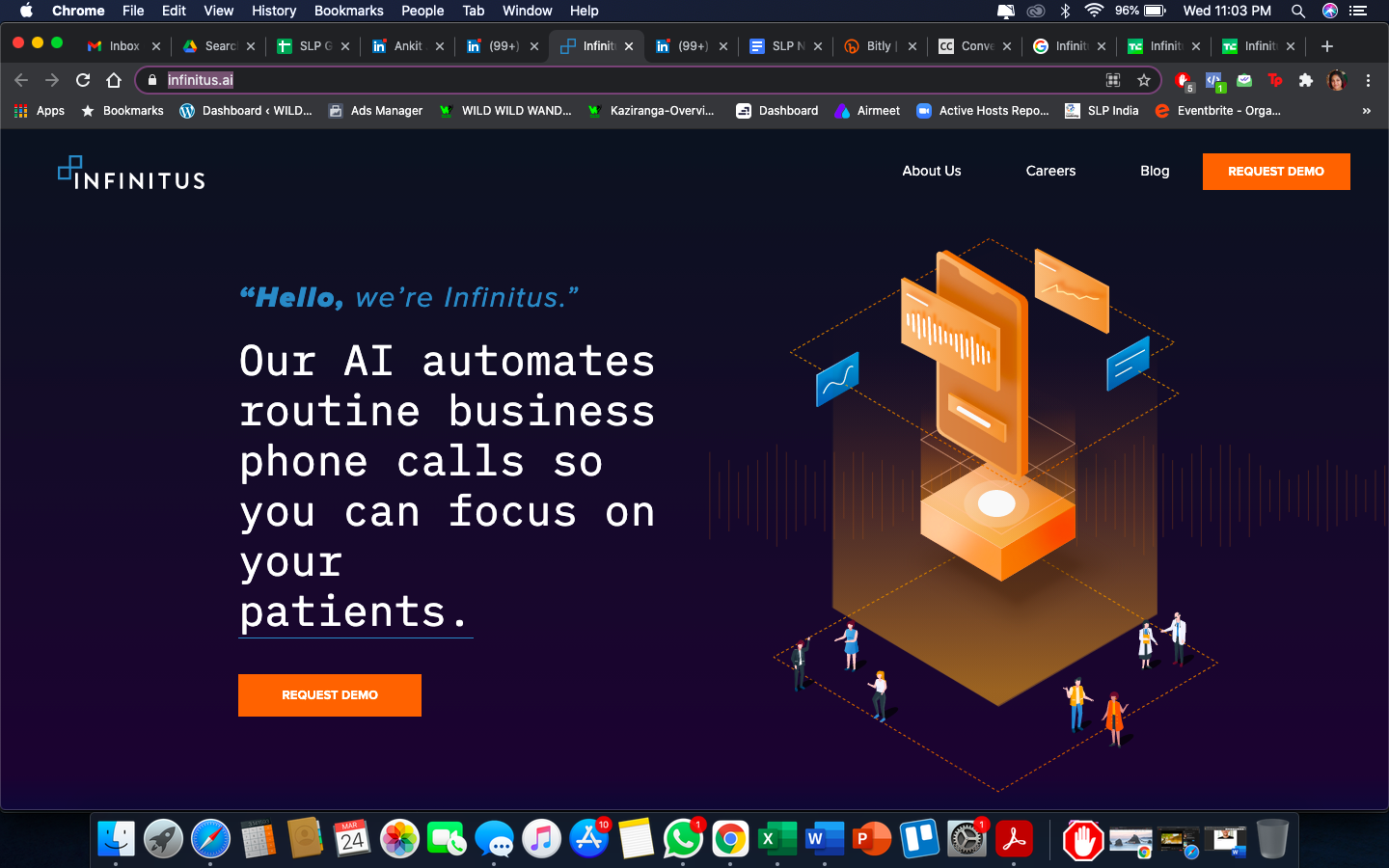Screen dimensions: 1389x868
Task: Open the Blog link
Action: tap(1155, 171)
